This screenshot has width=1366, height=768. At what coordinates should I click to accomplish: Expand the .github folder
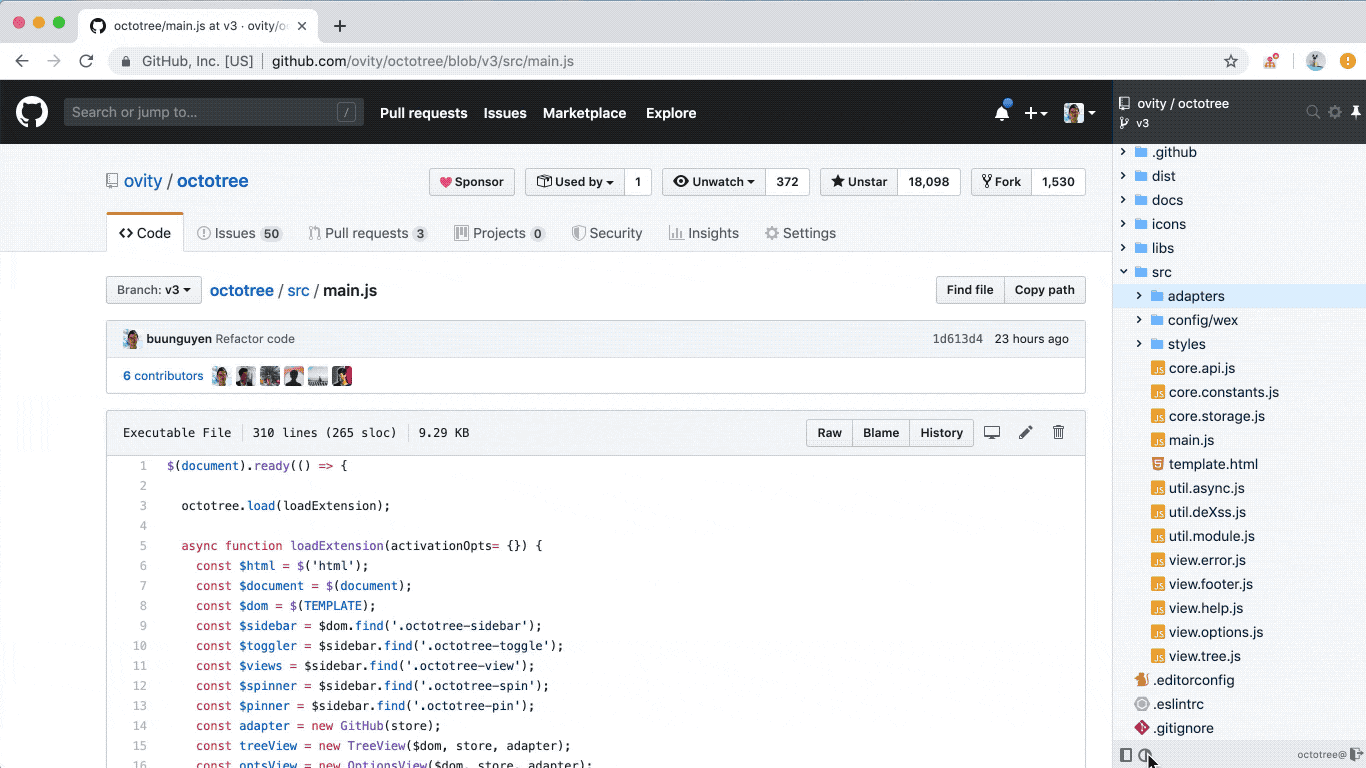(x=1124, y=152)
